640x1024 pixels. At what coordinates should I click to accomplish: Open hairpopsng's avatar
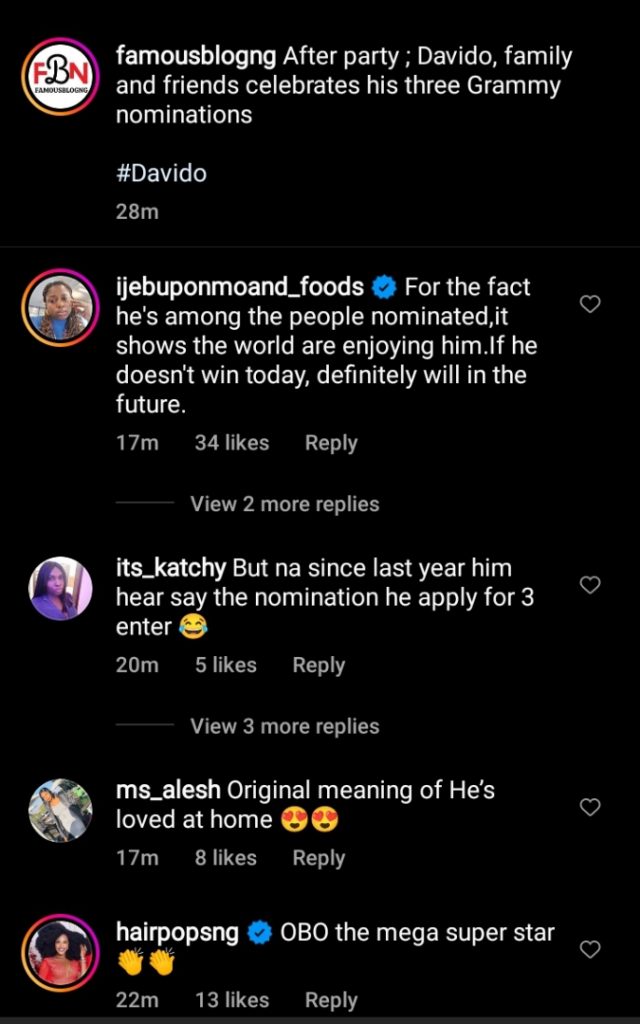coord(60,953)
